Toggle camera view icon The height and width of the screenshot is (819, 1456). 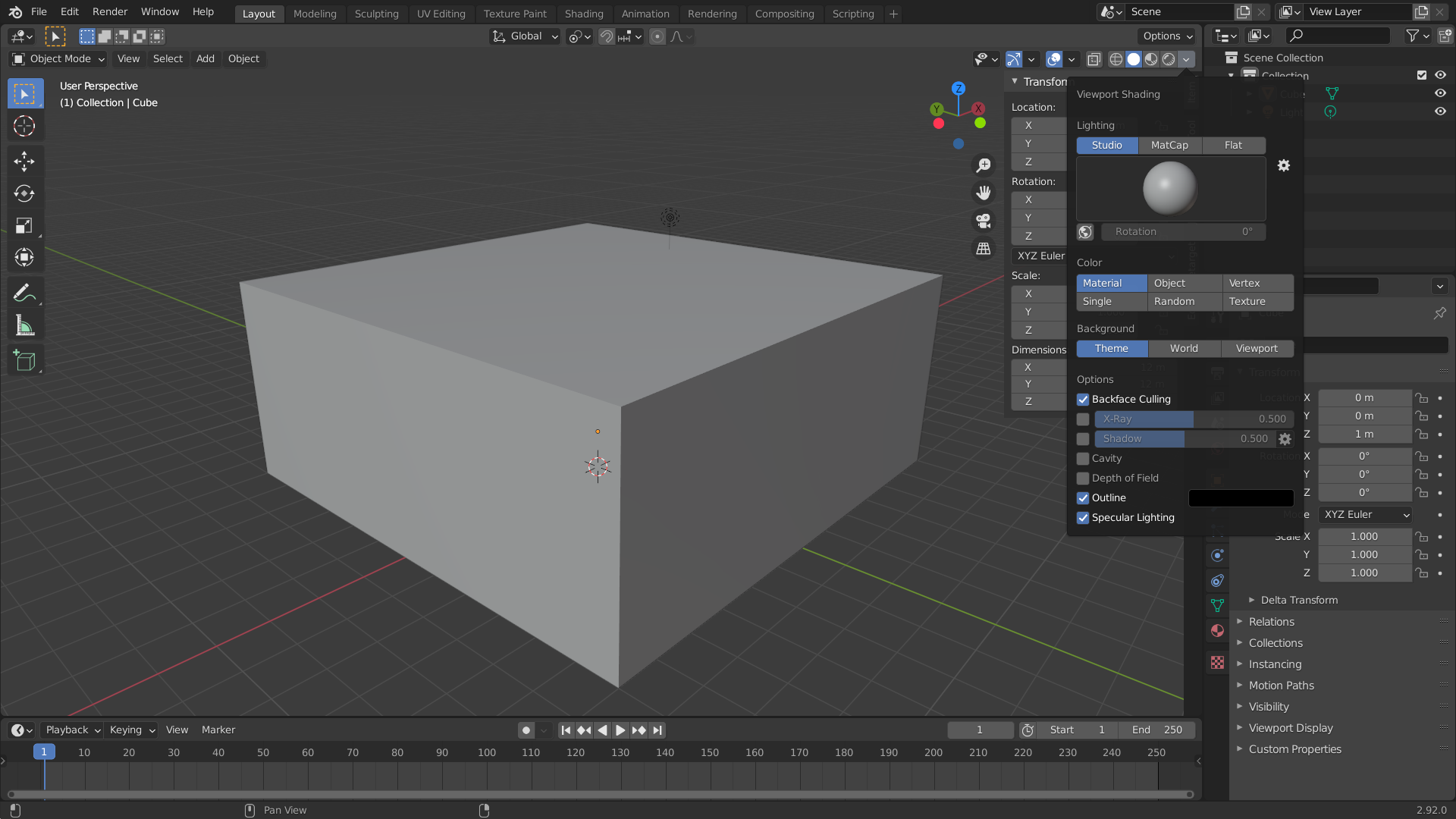click(984, 221)
